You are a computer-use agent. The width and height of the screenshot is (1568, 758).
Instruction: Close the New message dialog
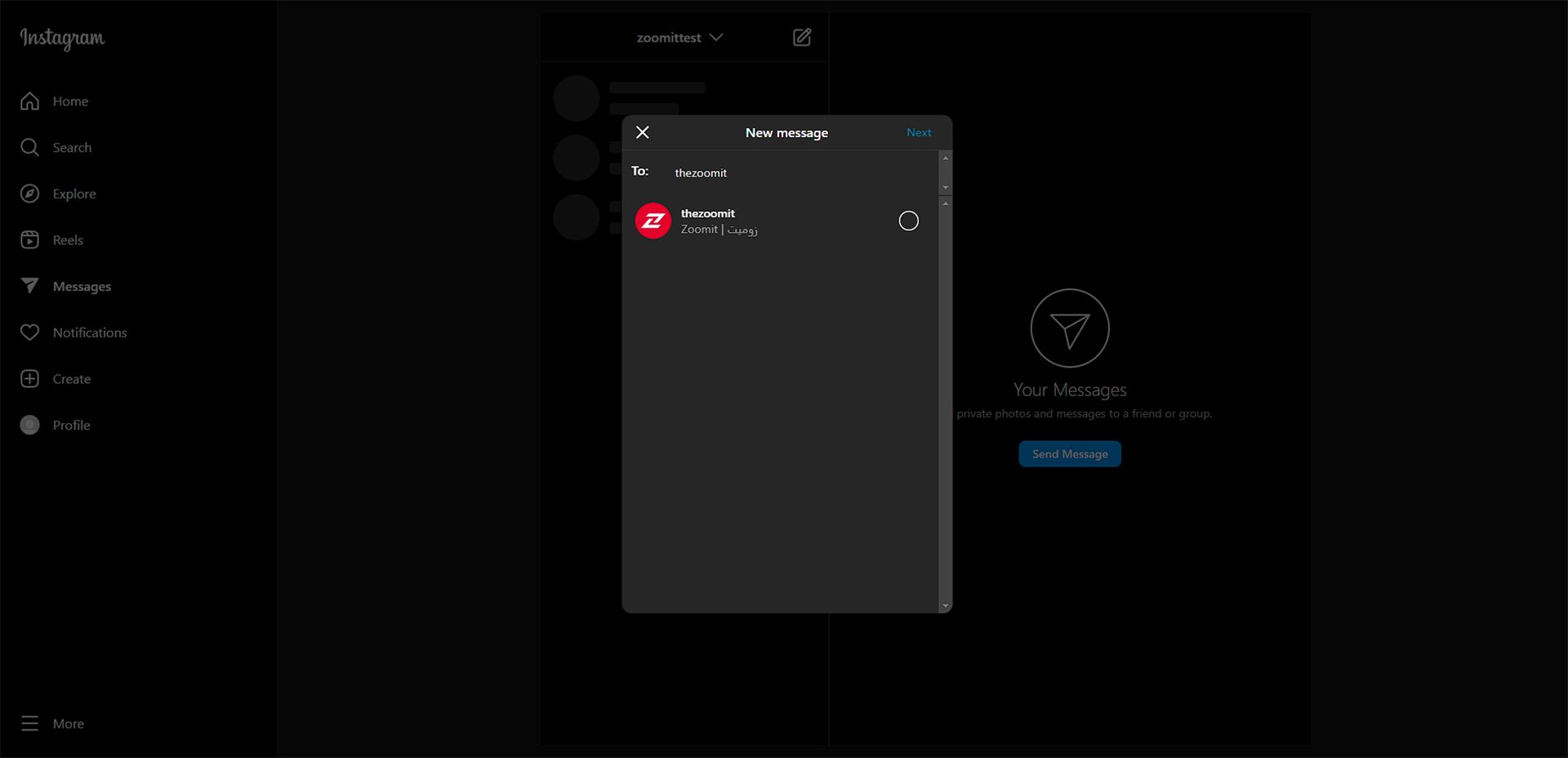click(x=643, y=132)
